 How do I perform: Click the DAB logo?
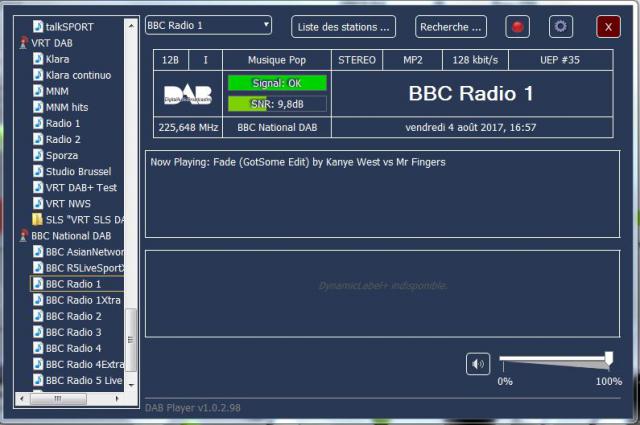(x=188, y=94)
